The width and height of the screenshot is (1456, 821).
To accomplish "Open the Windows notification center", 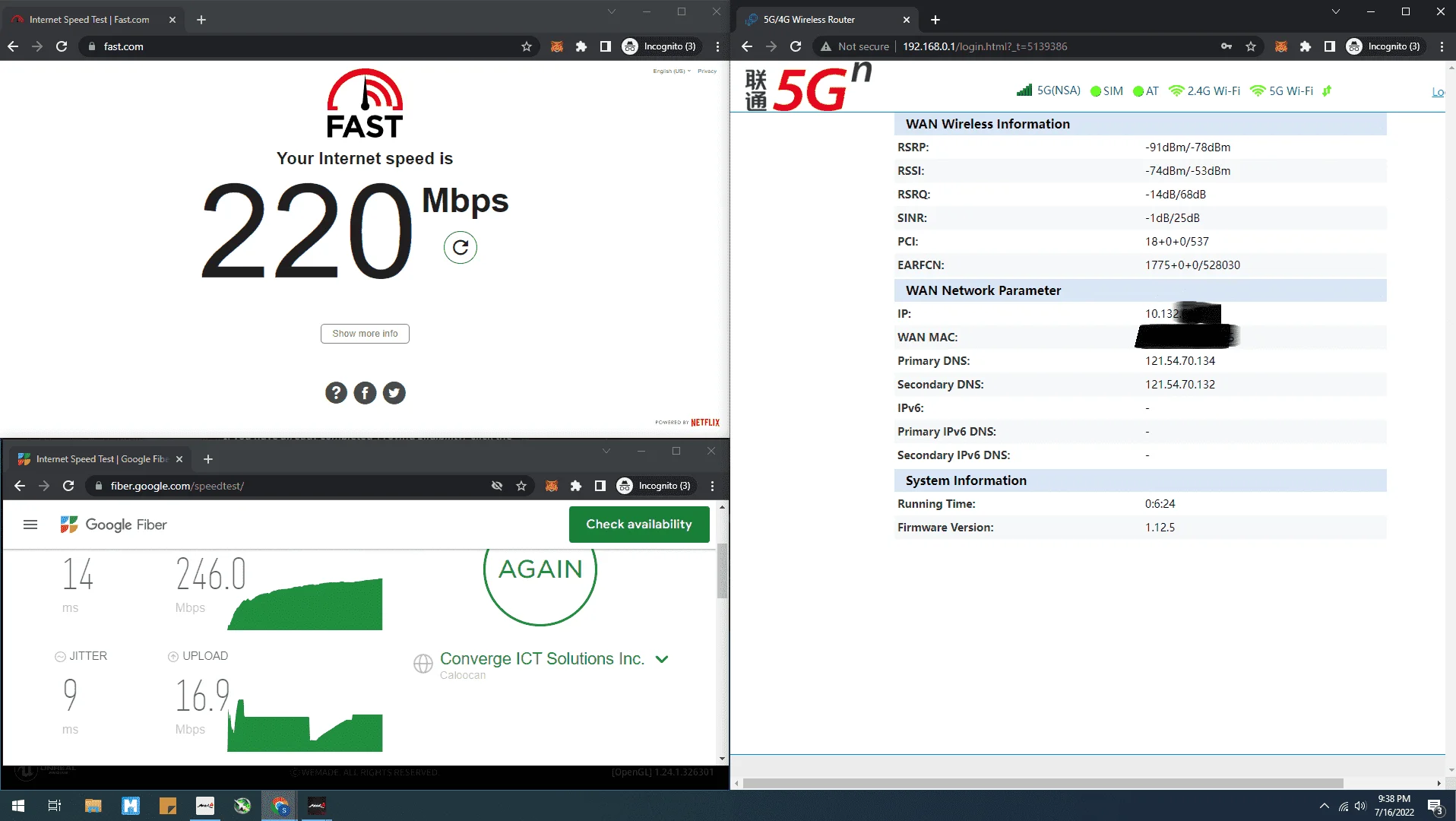I will (x=1435, y=807).
